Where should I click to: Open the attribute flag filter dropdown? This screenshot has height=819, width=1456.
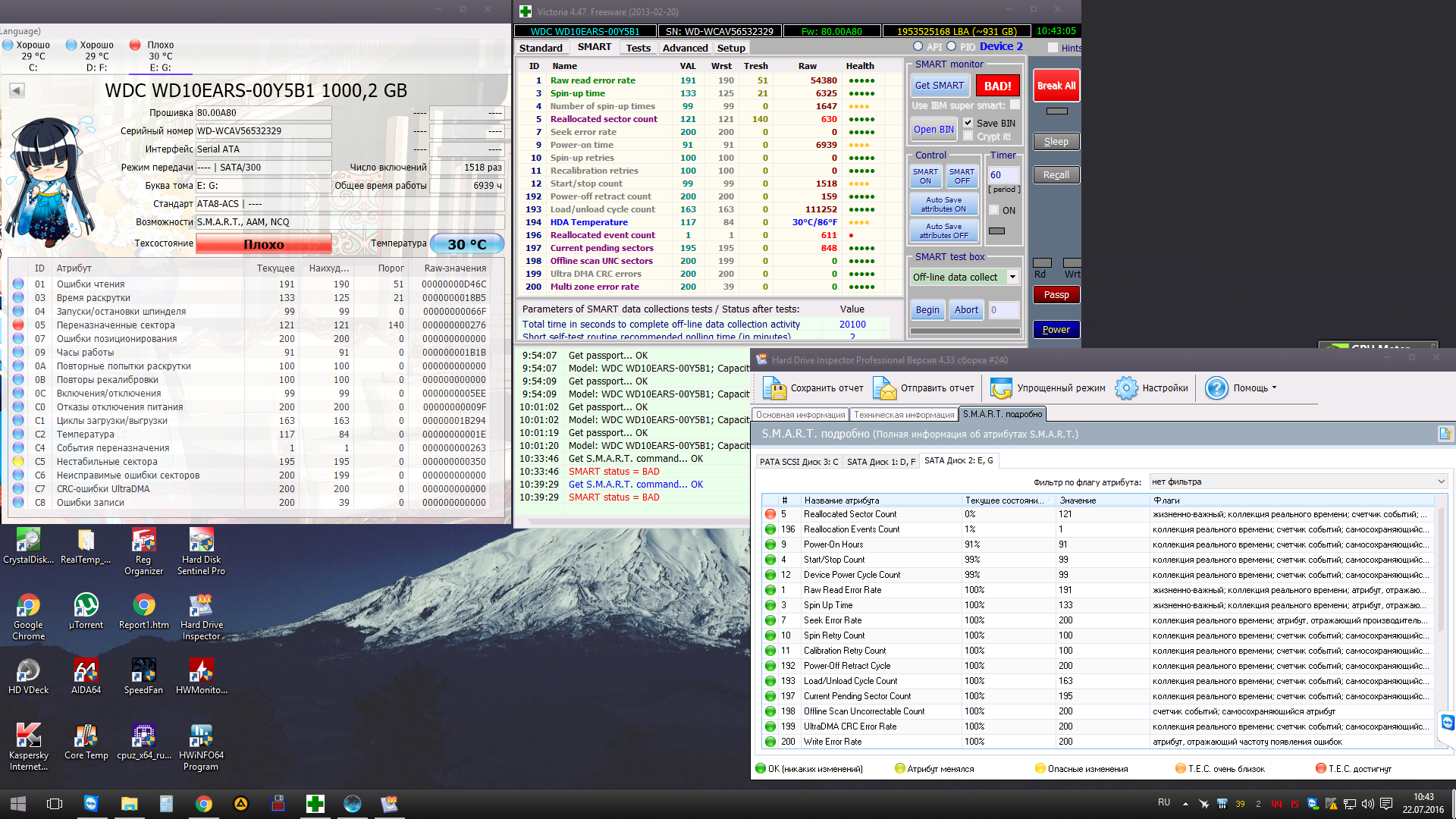(x=1441, y=482)
